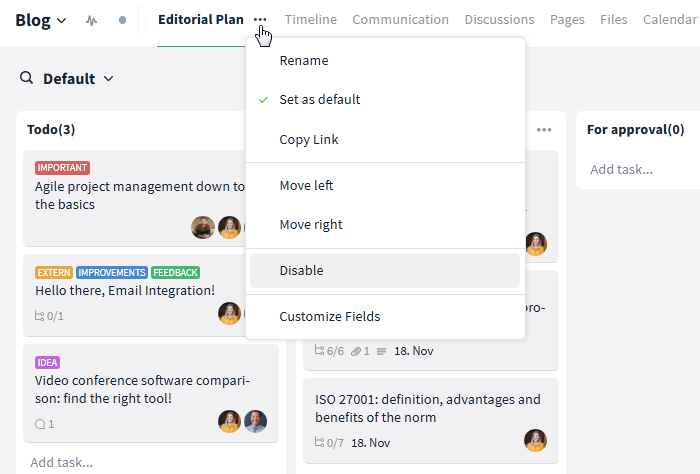
Task: Switch to the Timeline tab
Action: 311,20
